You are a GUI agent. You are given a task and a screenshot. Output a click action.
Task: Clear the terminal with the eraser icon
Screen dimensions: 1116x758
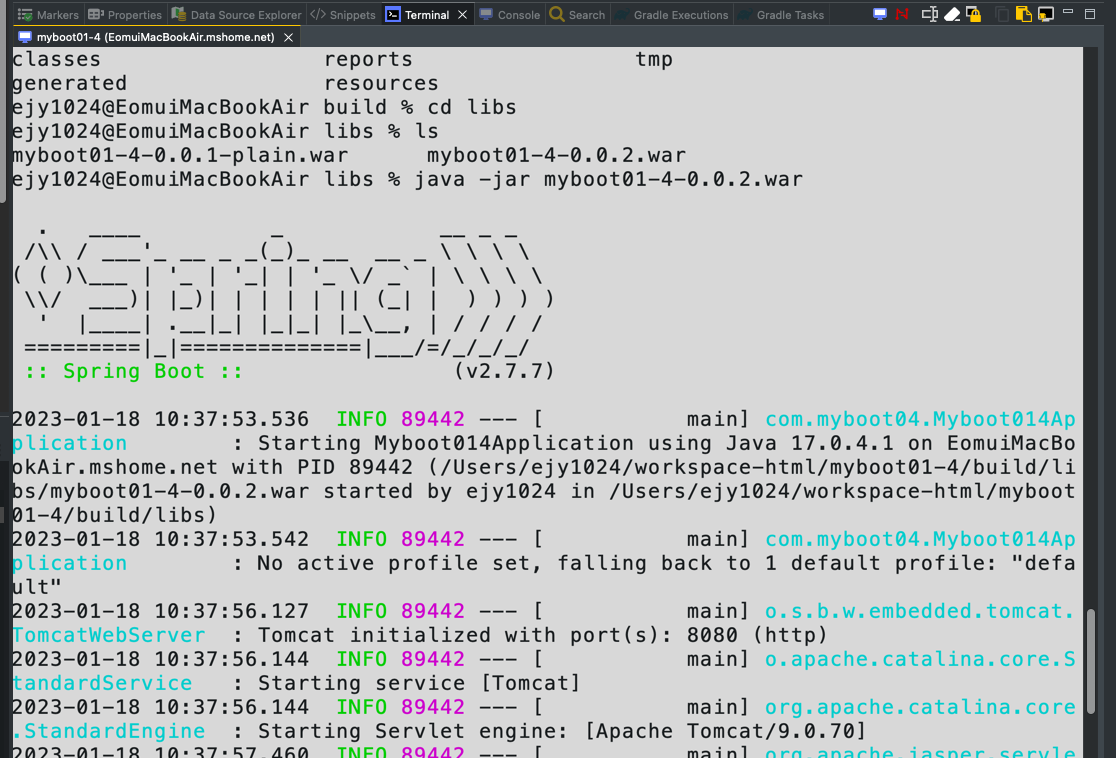[952, 14]
